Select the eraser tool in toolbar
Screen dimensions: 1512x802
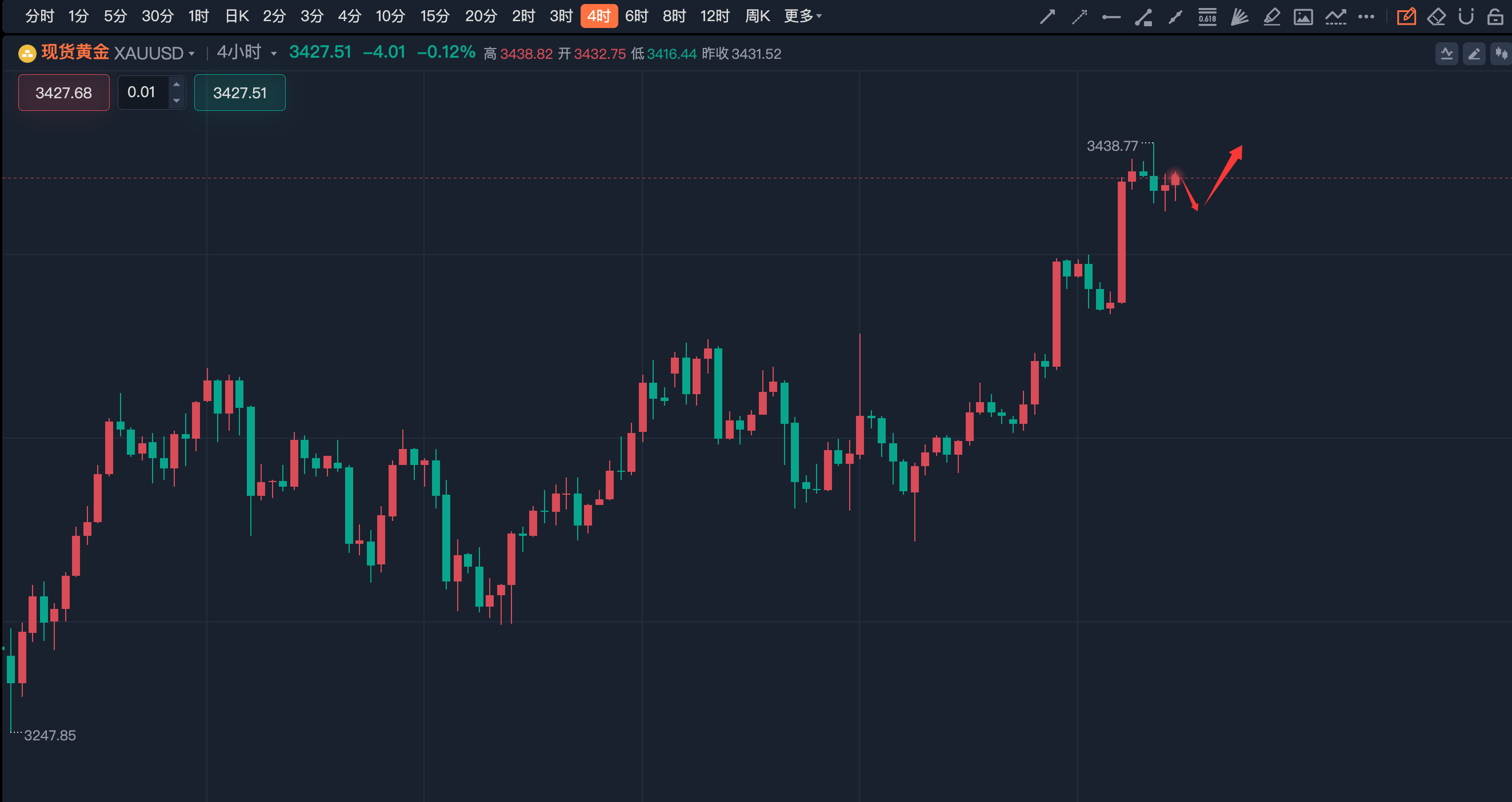(x=1436, y=17)
